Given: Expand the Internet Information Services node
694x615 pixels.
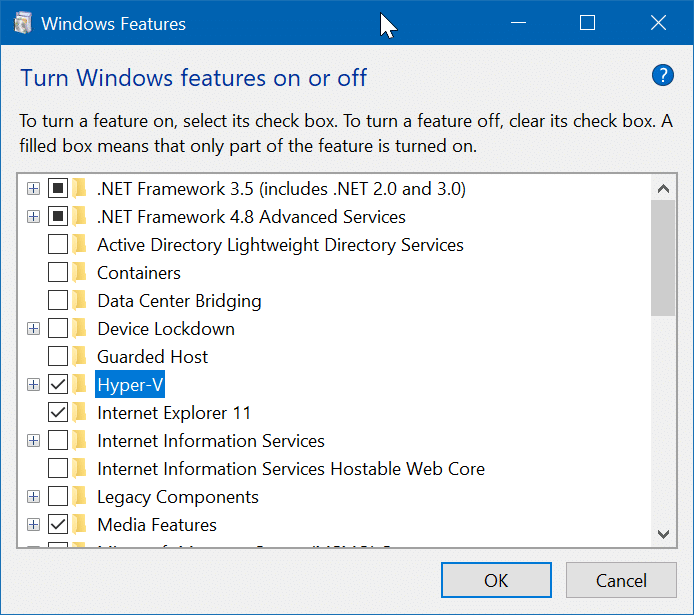Looking at the screenshot, I should (33, 441).
